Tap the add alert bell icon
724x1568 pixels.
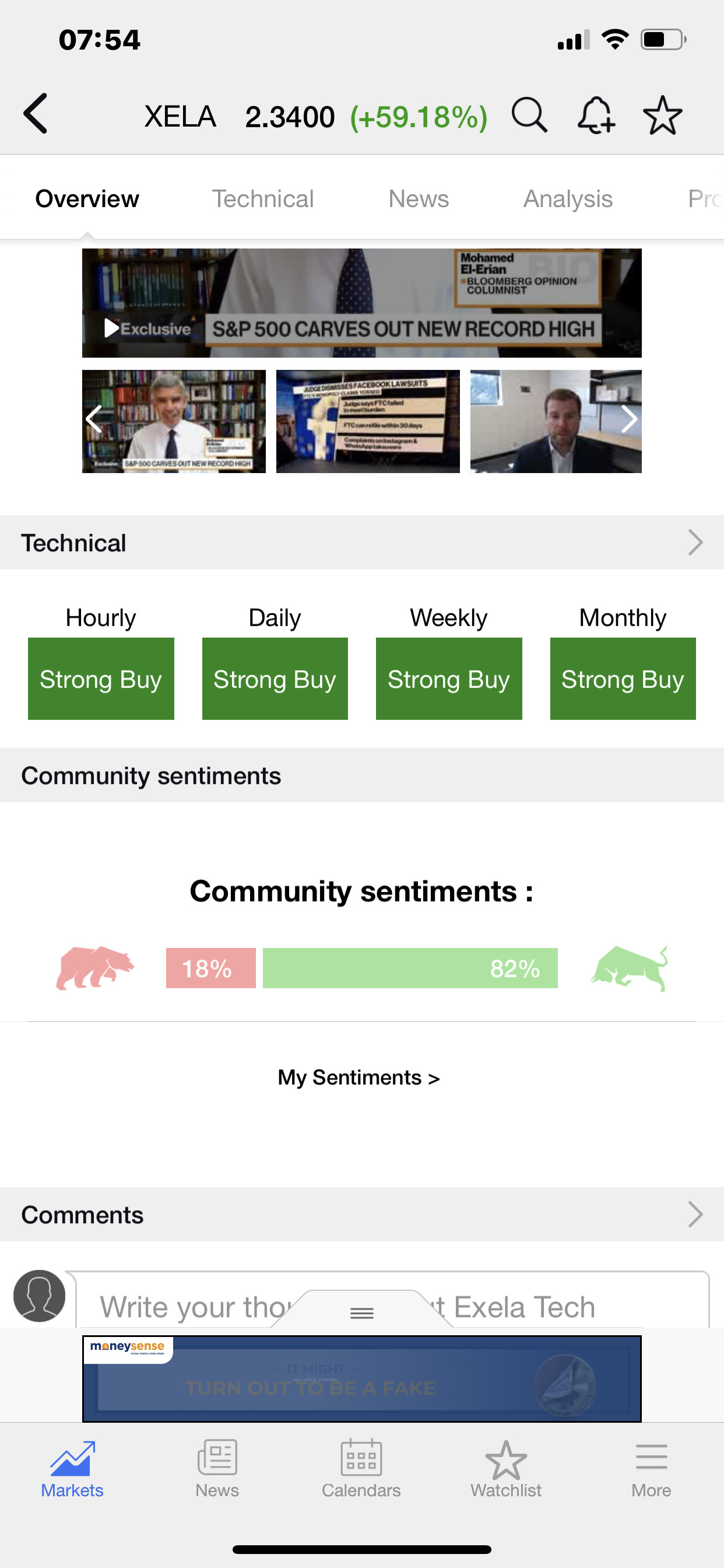click(x=596, y=114)
